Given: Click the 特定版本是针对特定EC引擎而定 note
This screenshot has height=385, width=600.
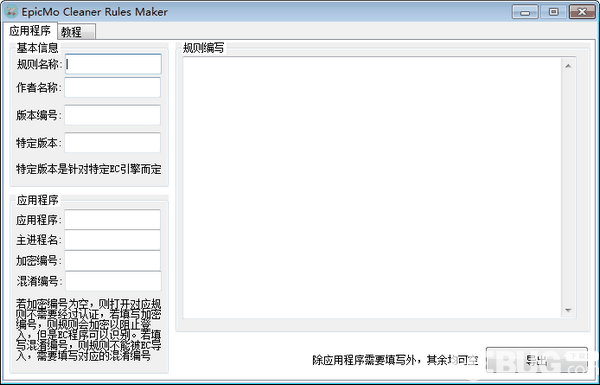Looking at the screenshot, I should click(x=89, y=169).
